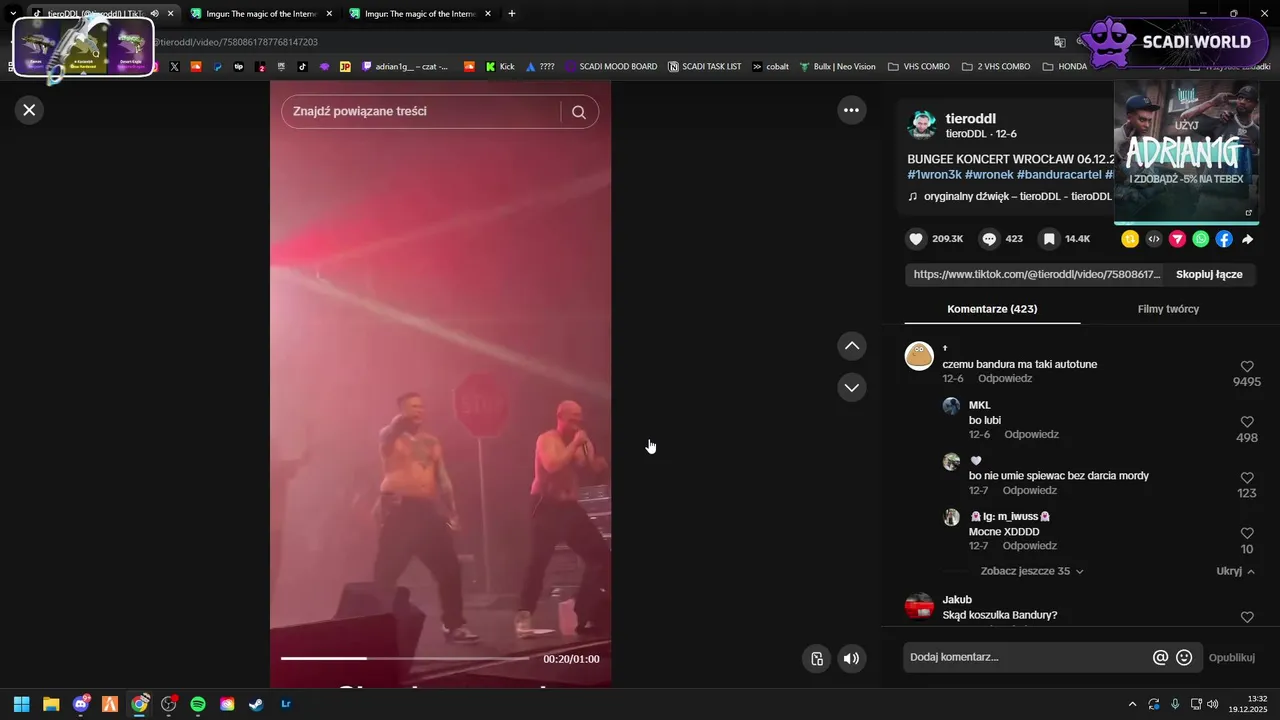1280x720 pixels.
Task: Collapse replies with 'Ukryj'
Action: pyautogui.click(x=1236, y=571)
